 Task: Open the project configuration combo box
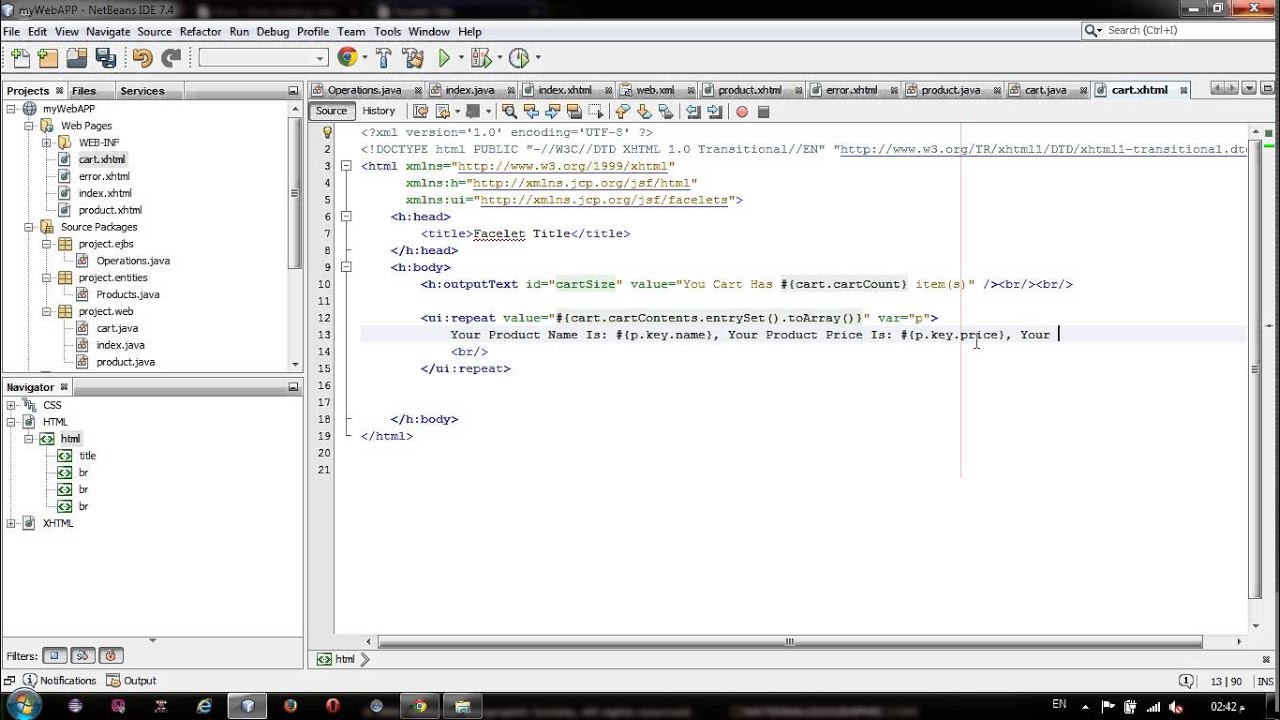click(x=264, y=58)
